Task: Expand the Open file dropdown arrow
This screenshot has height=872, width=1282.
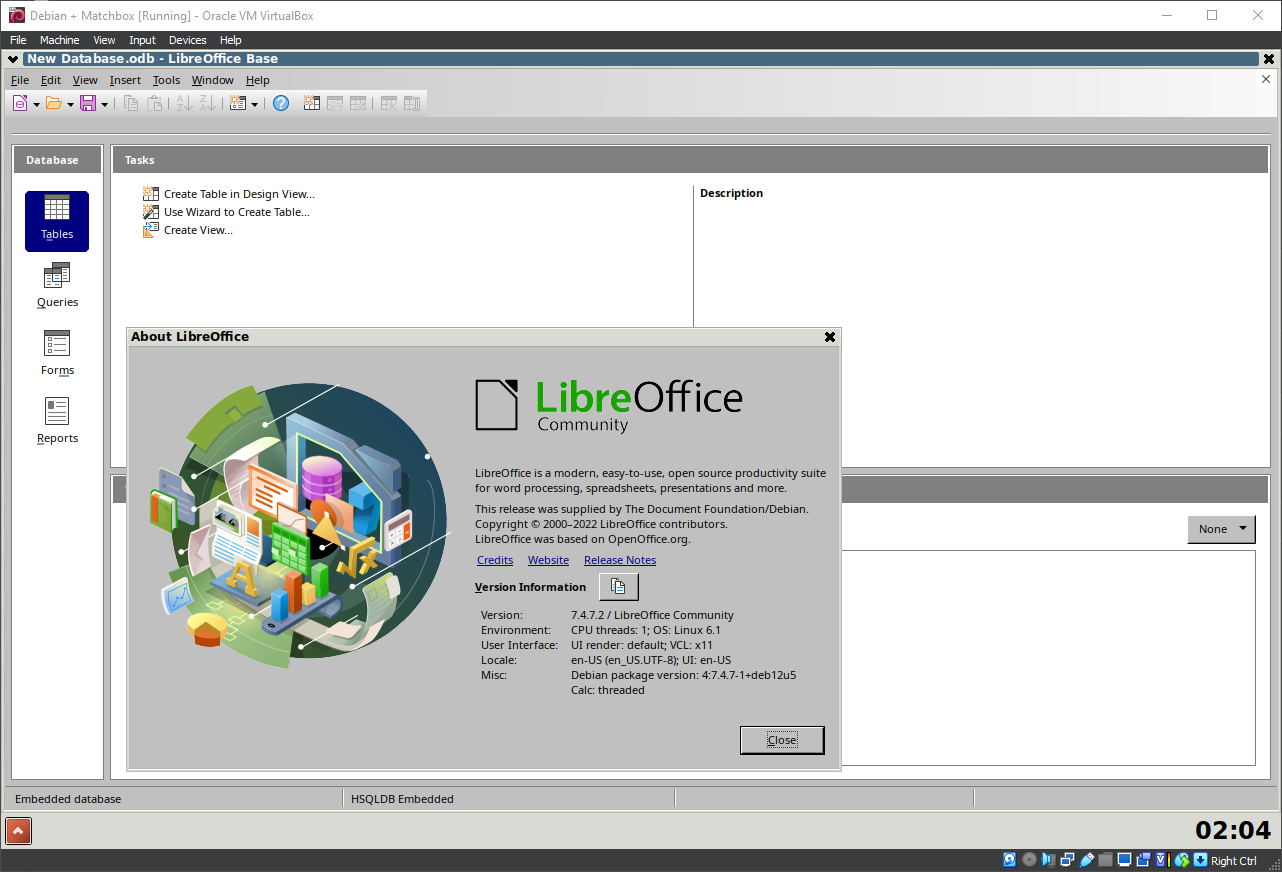Action: tap(70, 103)
